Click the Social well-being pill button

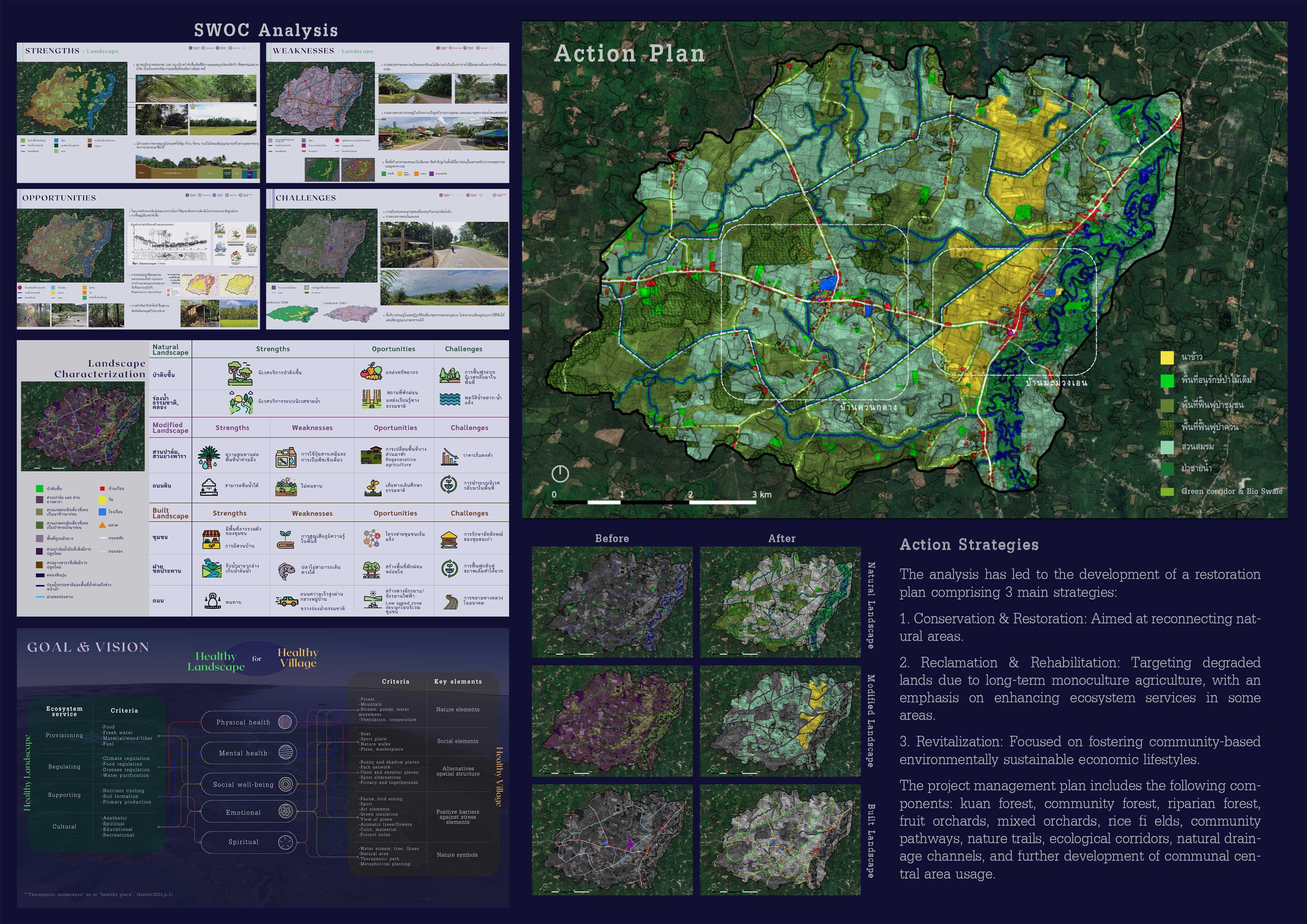pos(248,785)
